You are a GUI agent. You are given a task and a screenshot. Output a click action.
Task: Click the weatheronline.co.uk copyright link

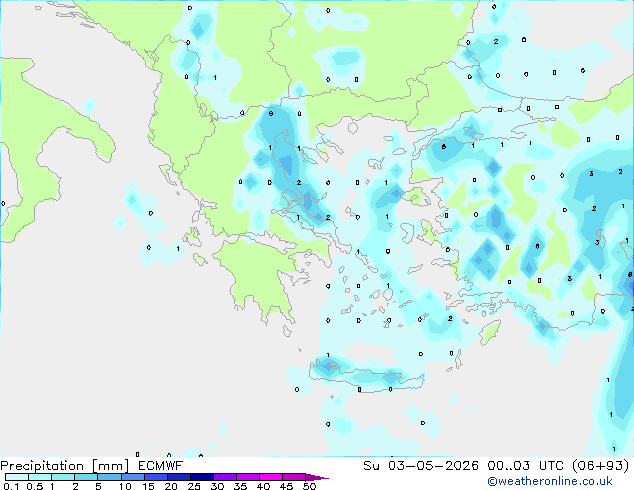tap(550, 481)
